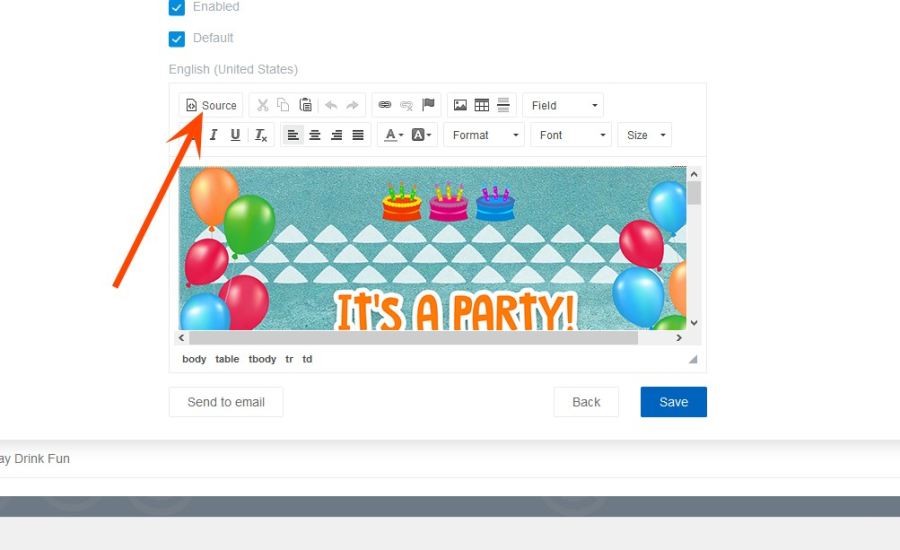Viewport: 900px width, 550px height.
Task: Click the Anchor flag icon
Action: [x=428, y=105]
